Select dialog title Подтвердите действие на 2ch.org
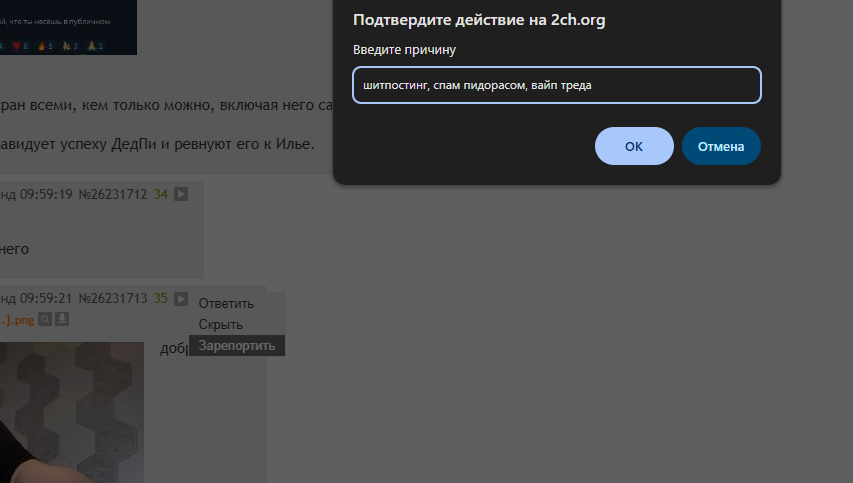 (479, 20)
